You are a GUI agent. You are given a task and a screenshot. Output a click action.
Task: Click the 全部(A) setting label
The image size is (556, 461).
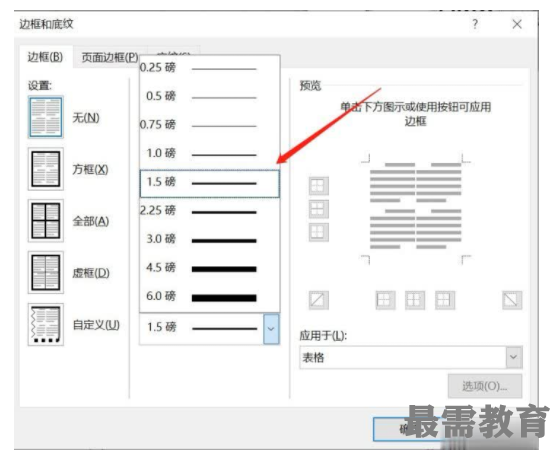(91, 221)
